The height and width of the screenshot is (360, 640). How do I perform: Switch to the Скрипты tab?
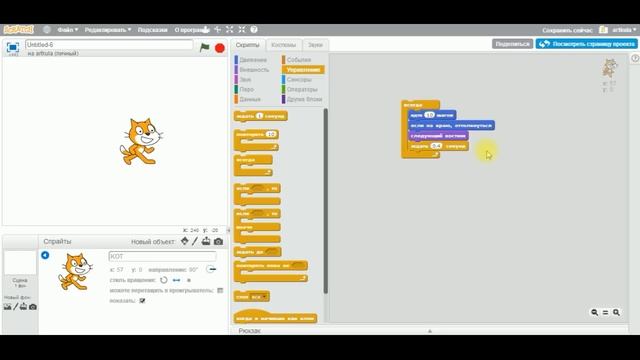click(x=247, y=45)
